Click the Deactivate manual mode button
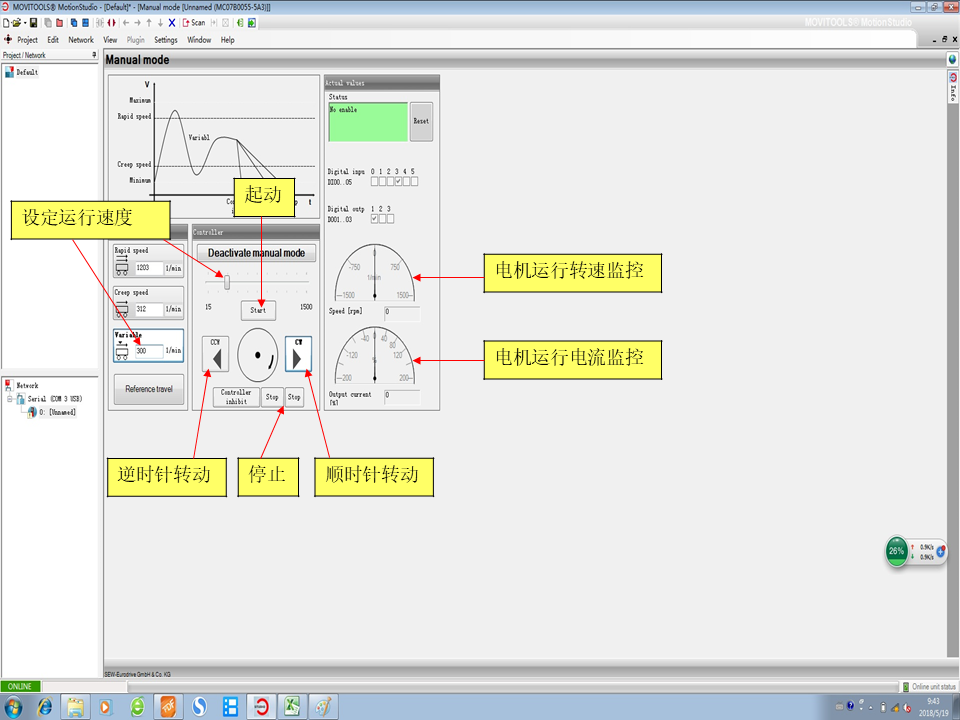Viewport: 960px width, 720px height. [256, 253]
